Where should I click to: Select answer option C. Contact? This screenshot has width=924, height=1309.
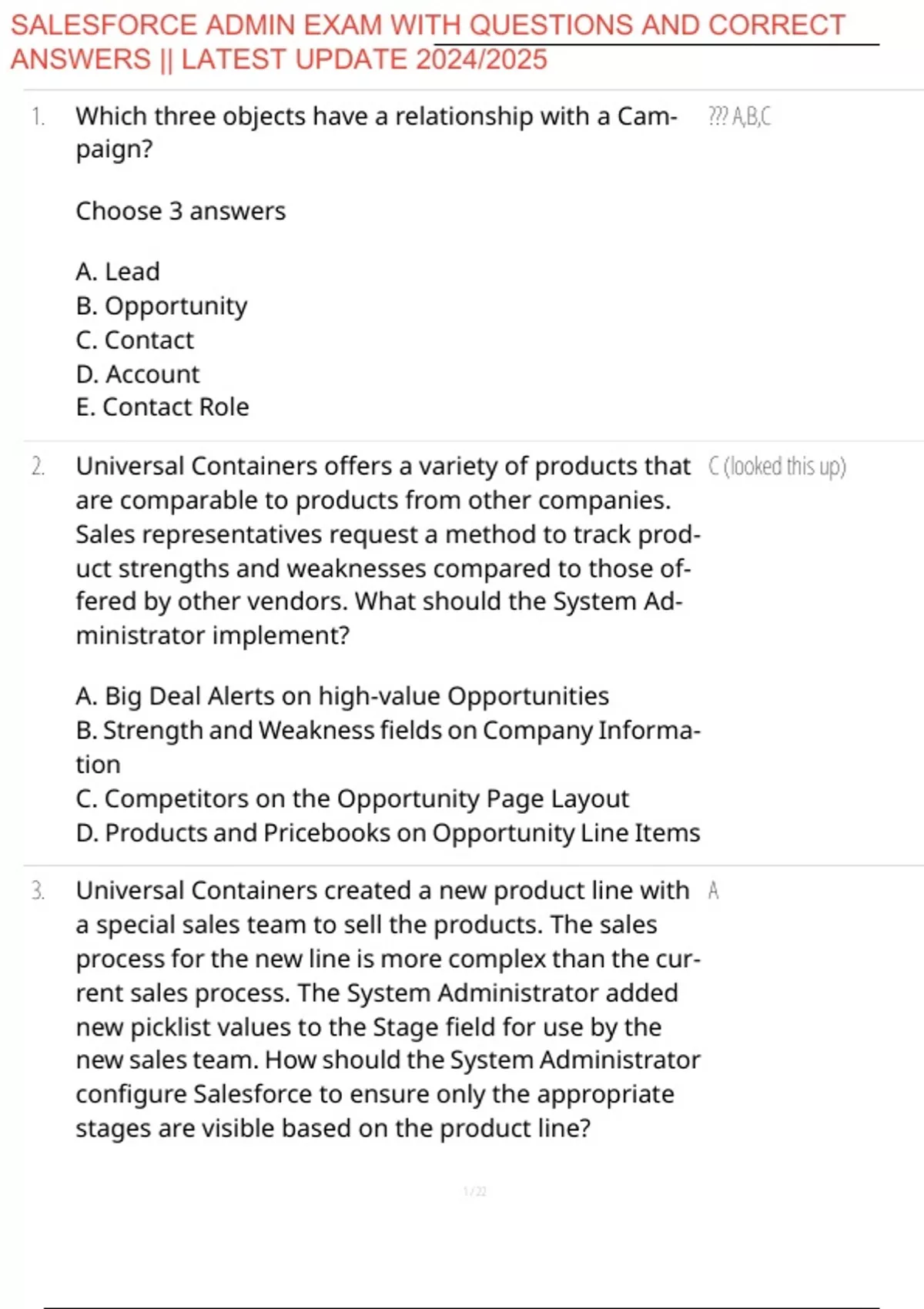[x=135, y=340]
